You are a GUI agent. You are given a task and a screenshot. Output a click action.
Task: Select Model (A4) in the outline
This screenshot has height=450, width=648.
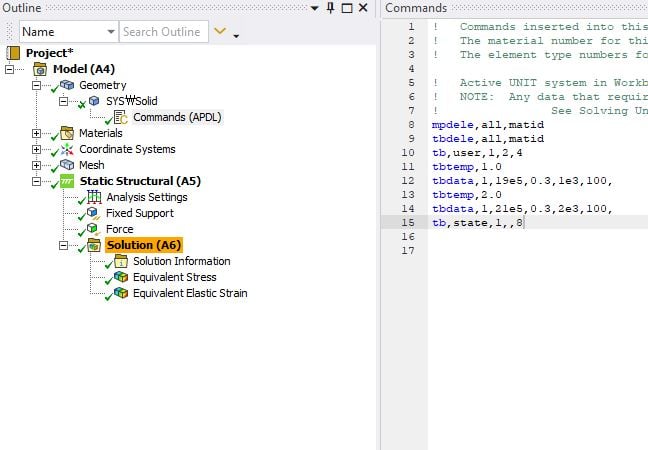point(84,69)
